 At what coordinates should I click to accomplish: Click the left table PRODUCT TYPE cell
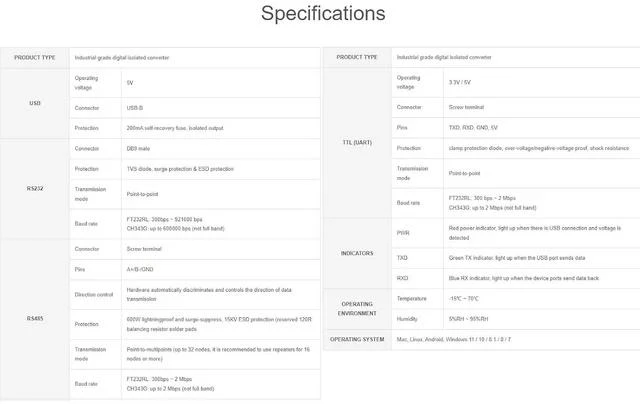[35, 58]
